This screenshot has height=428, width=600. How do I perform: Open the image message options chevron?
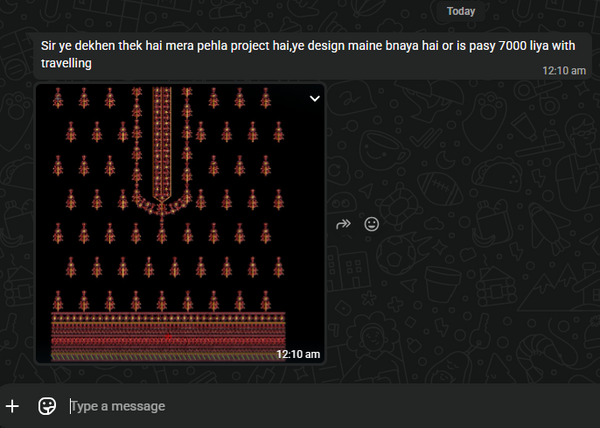(315, 99)
